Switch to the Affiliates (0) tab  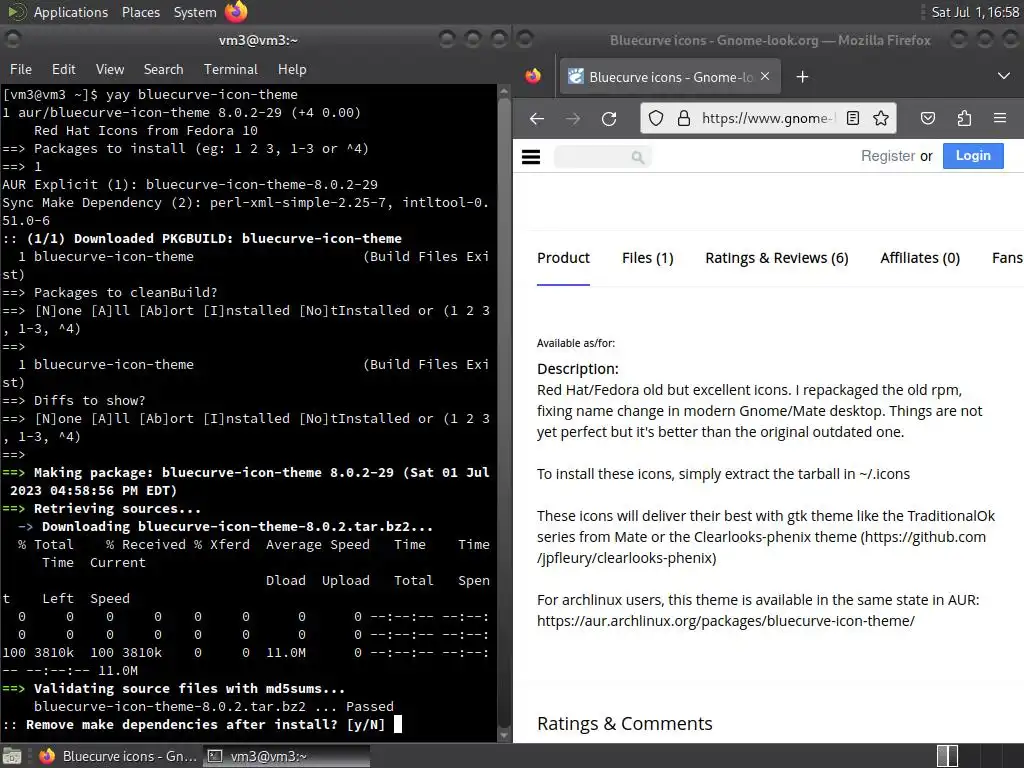click(920, 258)
